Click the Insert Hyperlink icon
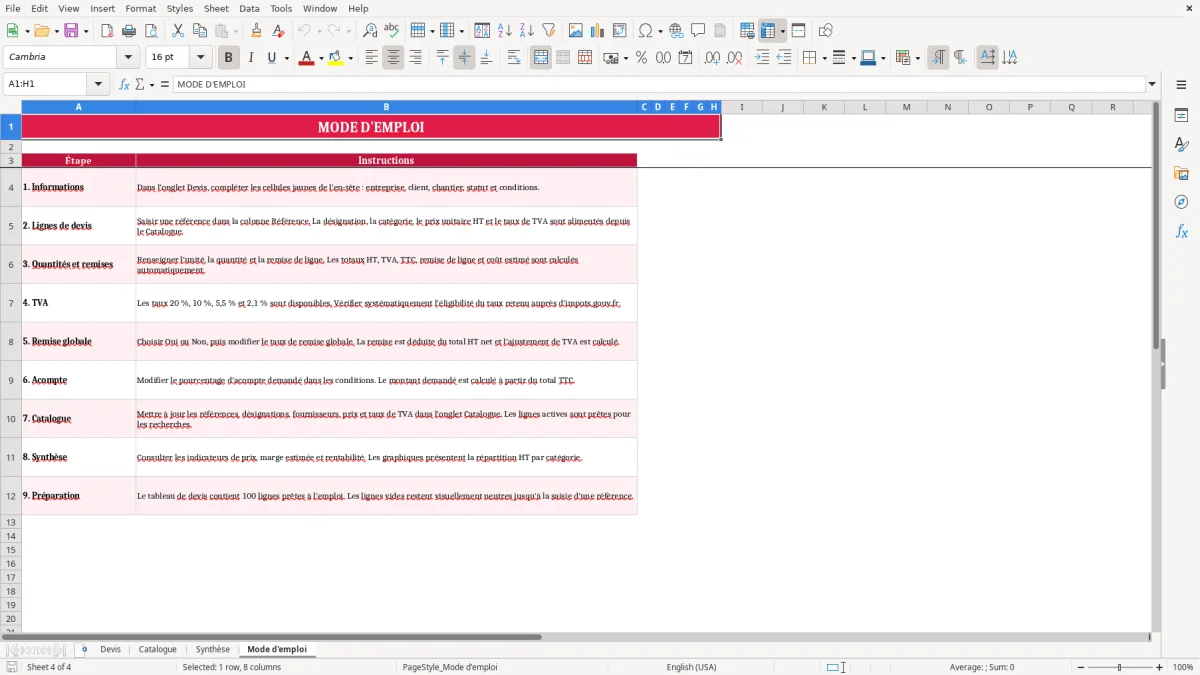1200x675 pixels. click(676, 31)
